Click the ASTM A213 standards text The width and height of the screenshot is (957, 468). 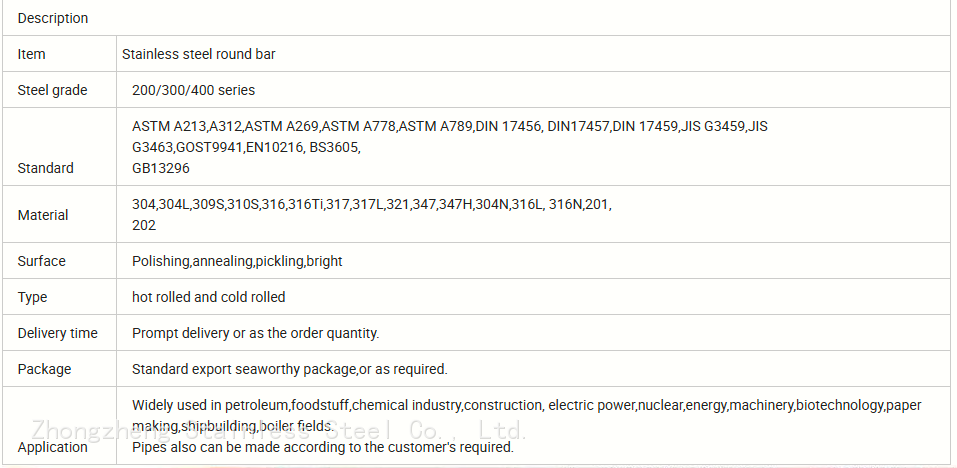click(x=450, y=126)
